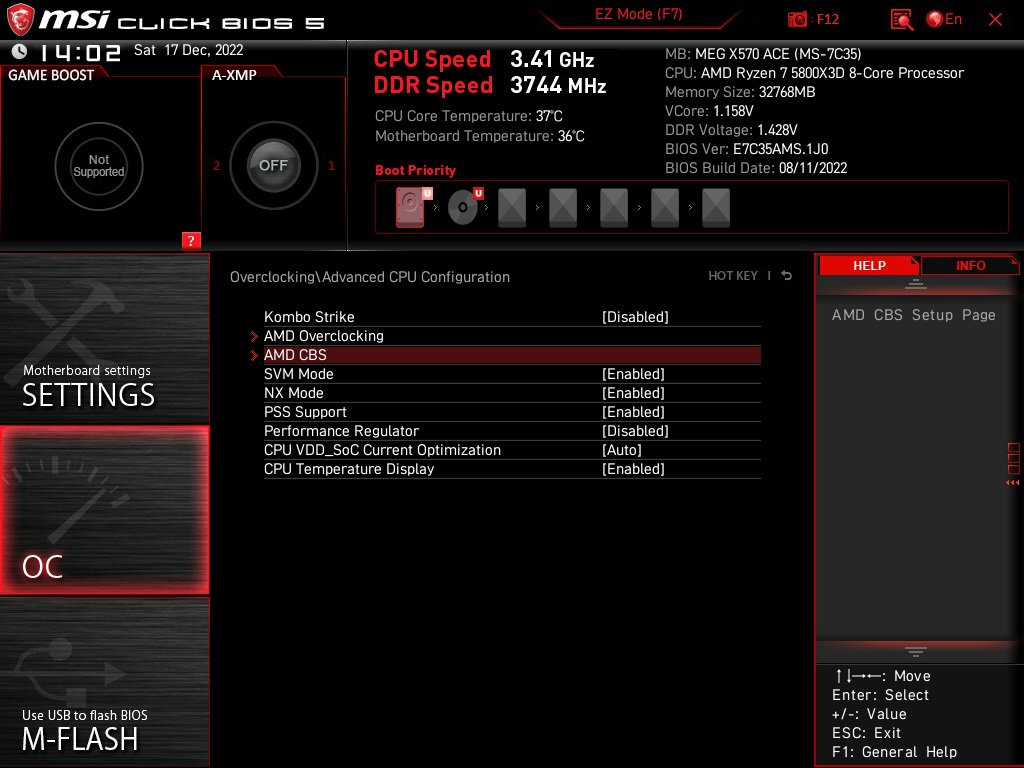Toggle the A-XMP OFF knob
The image size is (1024, 768).
[x=274, y=165]
